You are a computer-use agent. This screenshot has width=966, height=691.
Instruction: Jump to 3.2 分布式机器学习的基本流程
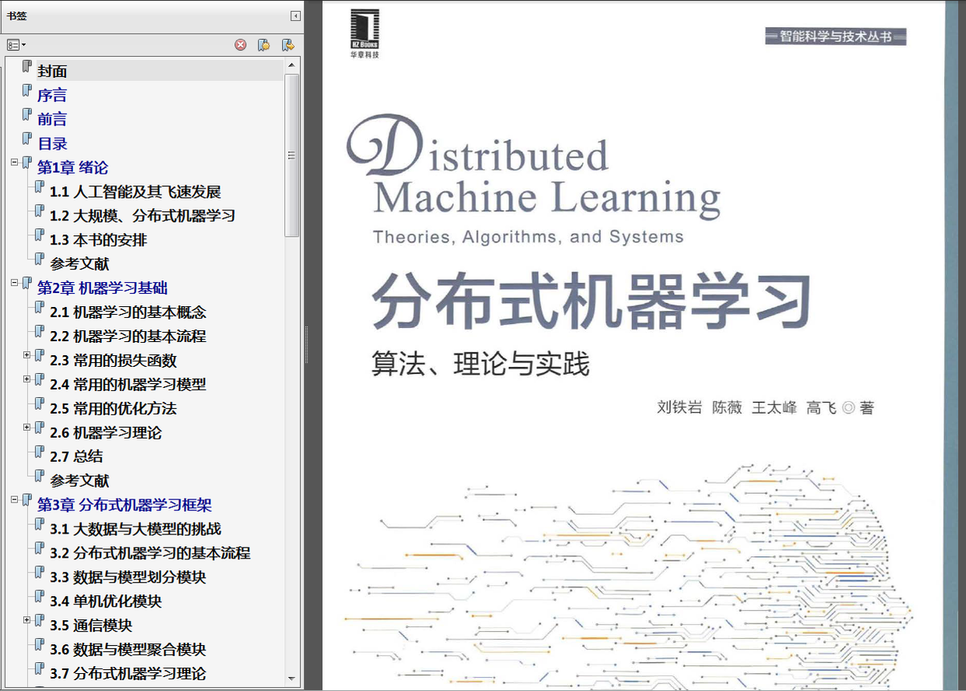tap(150, 553)
